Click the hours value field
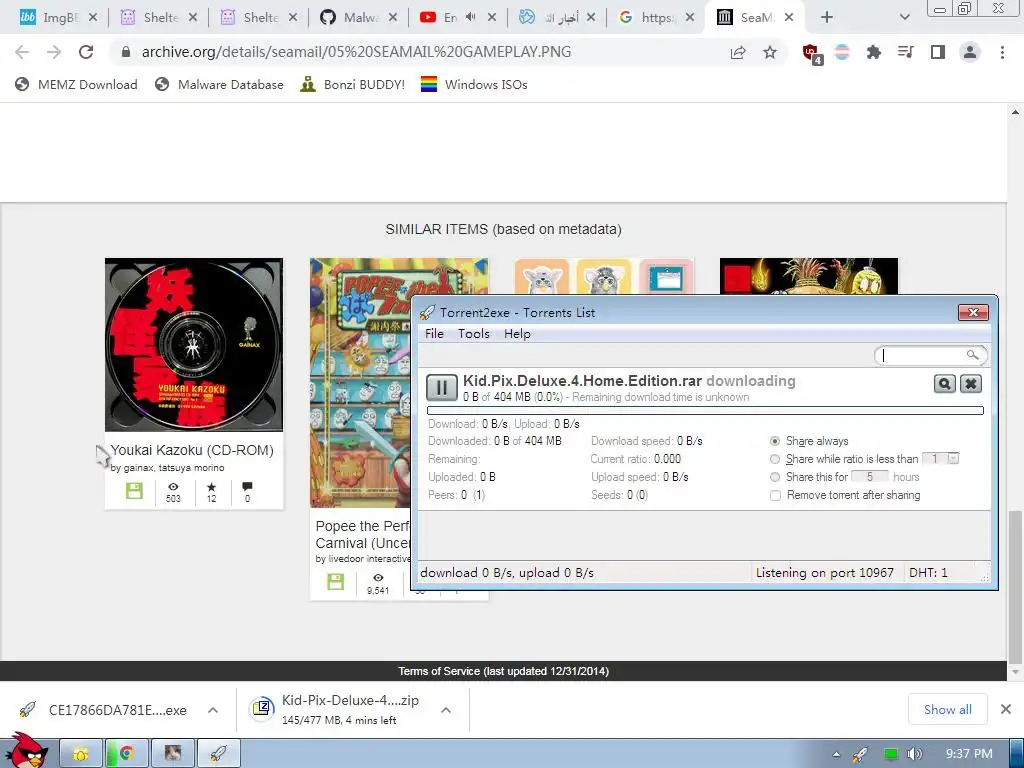 (870, 477)
